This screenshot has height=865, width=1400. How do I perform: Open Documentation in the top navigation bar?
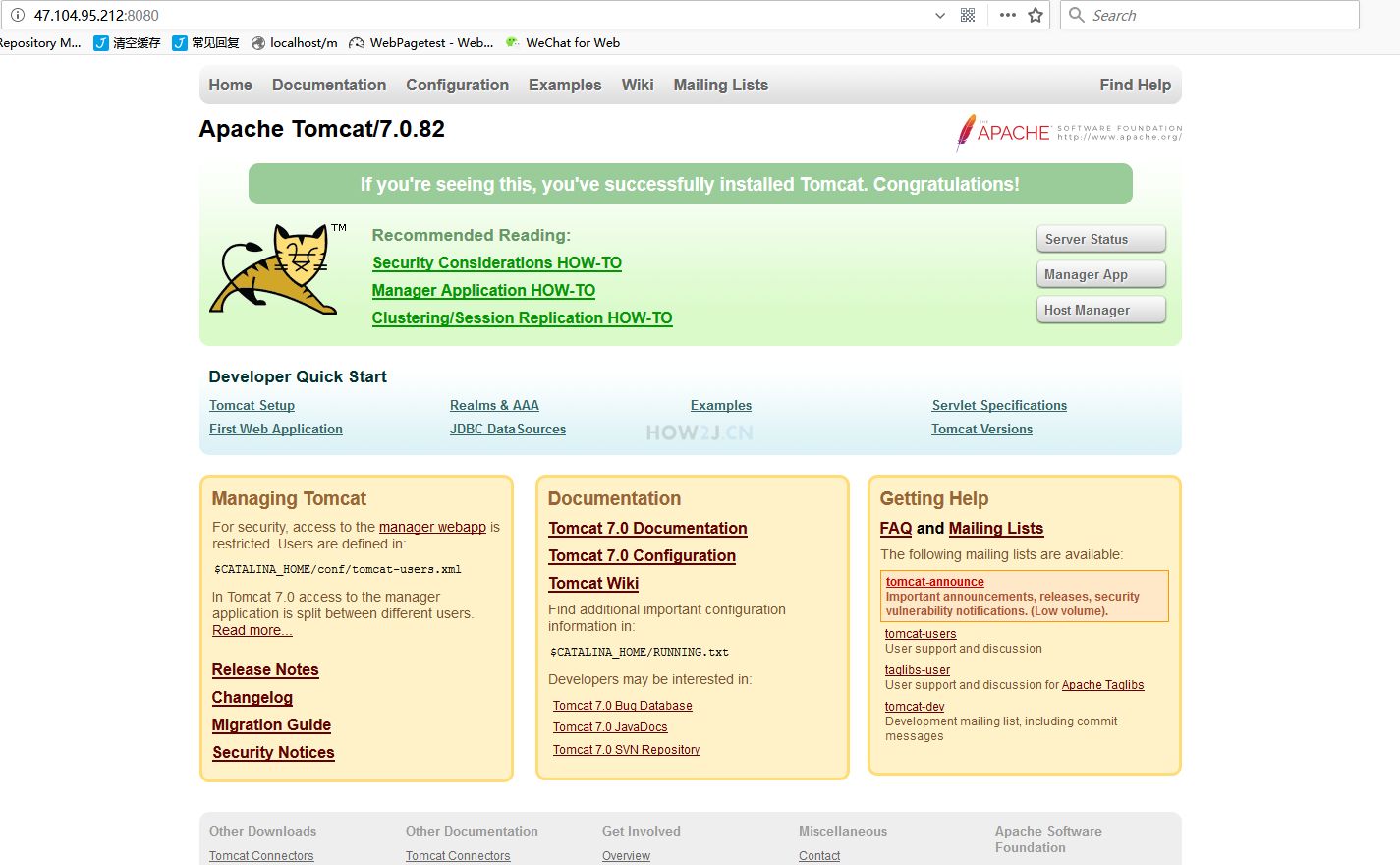point(329,86)
